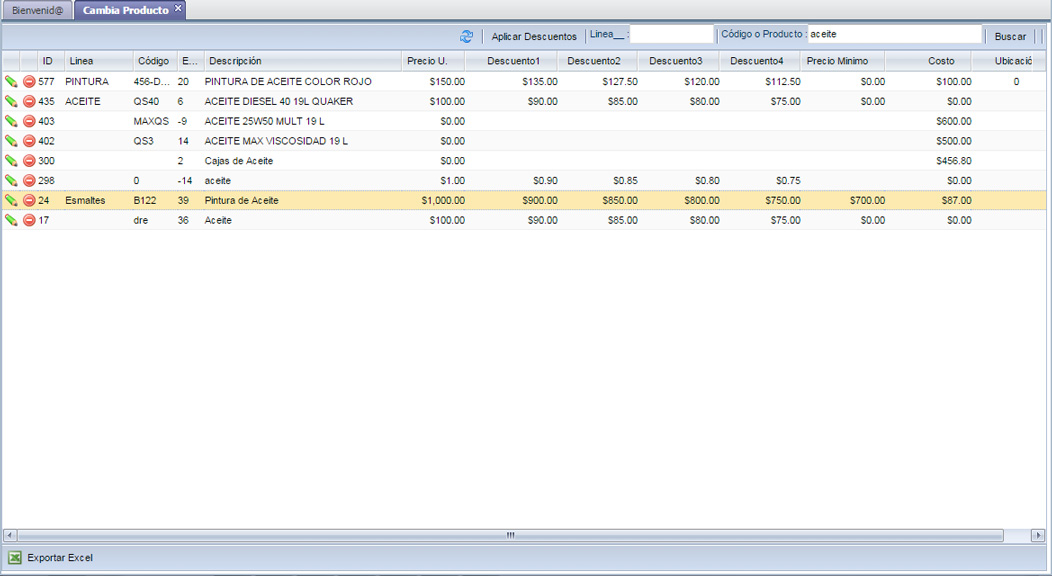Click Exportar Excel link
The height and width of the screenshot is (576, 1052).
(x=60, y=558)
